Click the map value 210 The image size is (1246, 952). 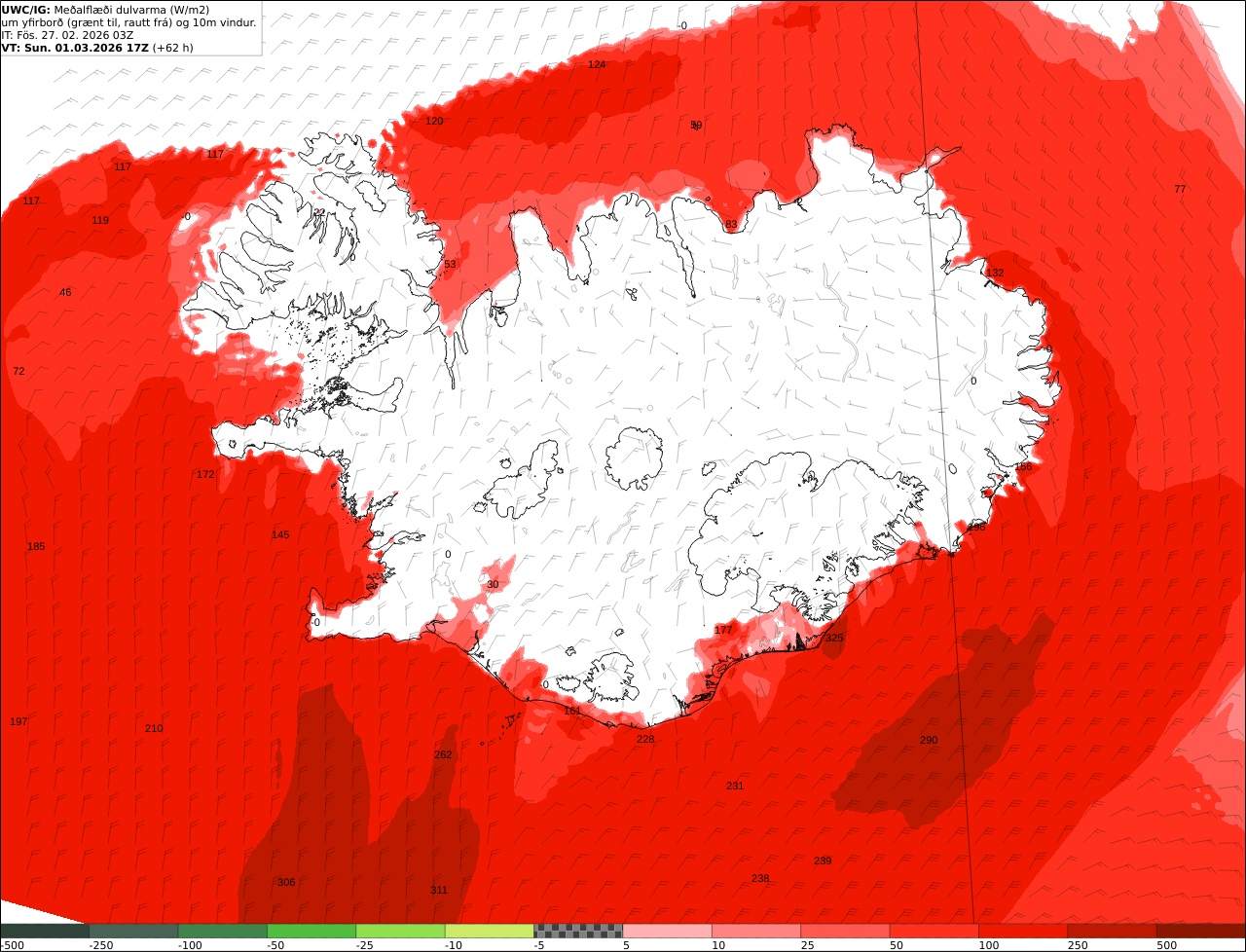point(154,728)
